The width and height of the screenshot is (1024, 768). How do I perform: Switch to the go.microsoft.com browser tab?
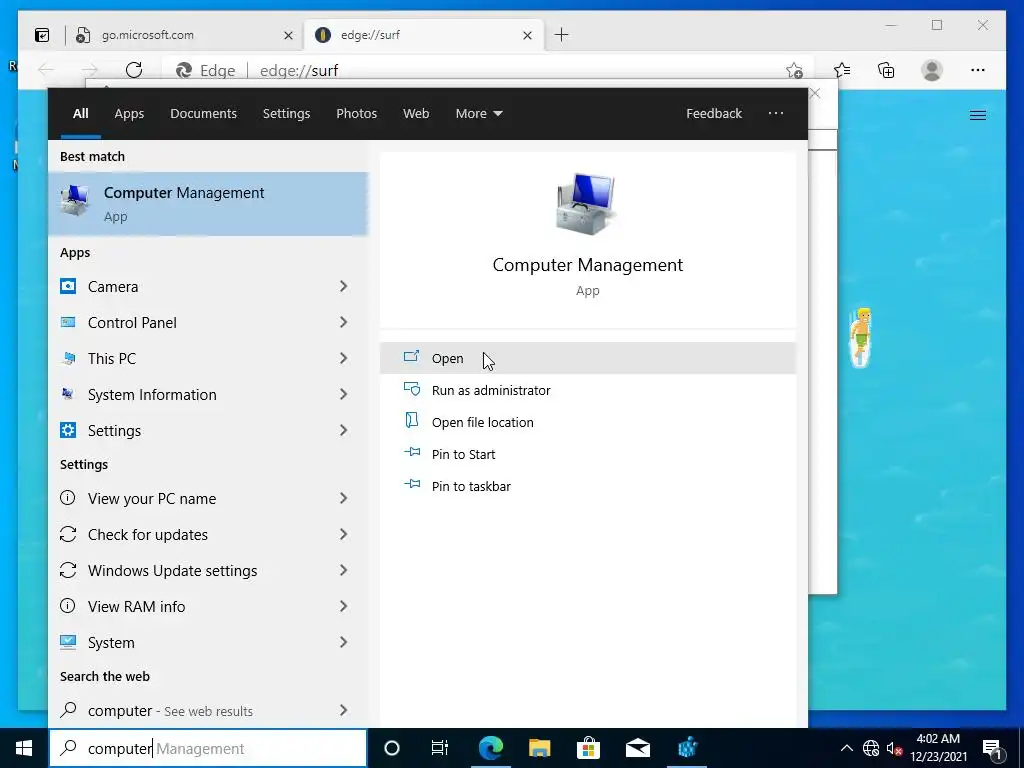(184, 35)
